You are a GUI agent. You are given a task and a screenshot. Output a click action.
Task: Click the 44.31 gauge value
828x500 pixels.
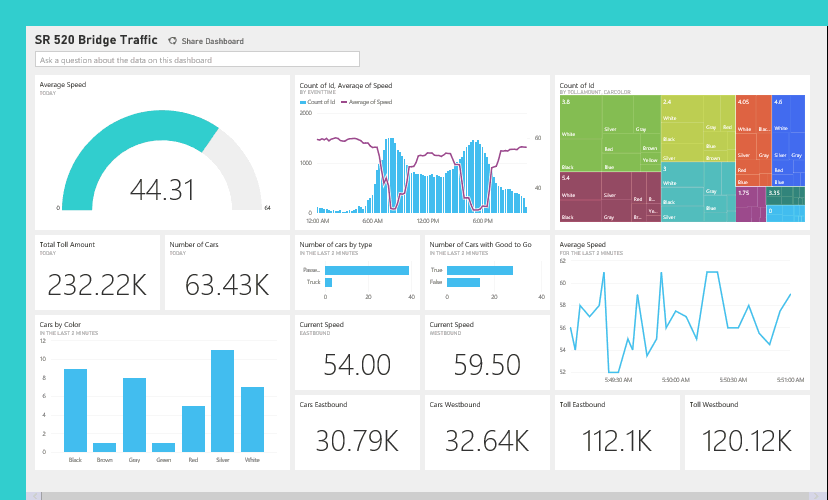(162, 190)
